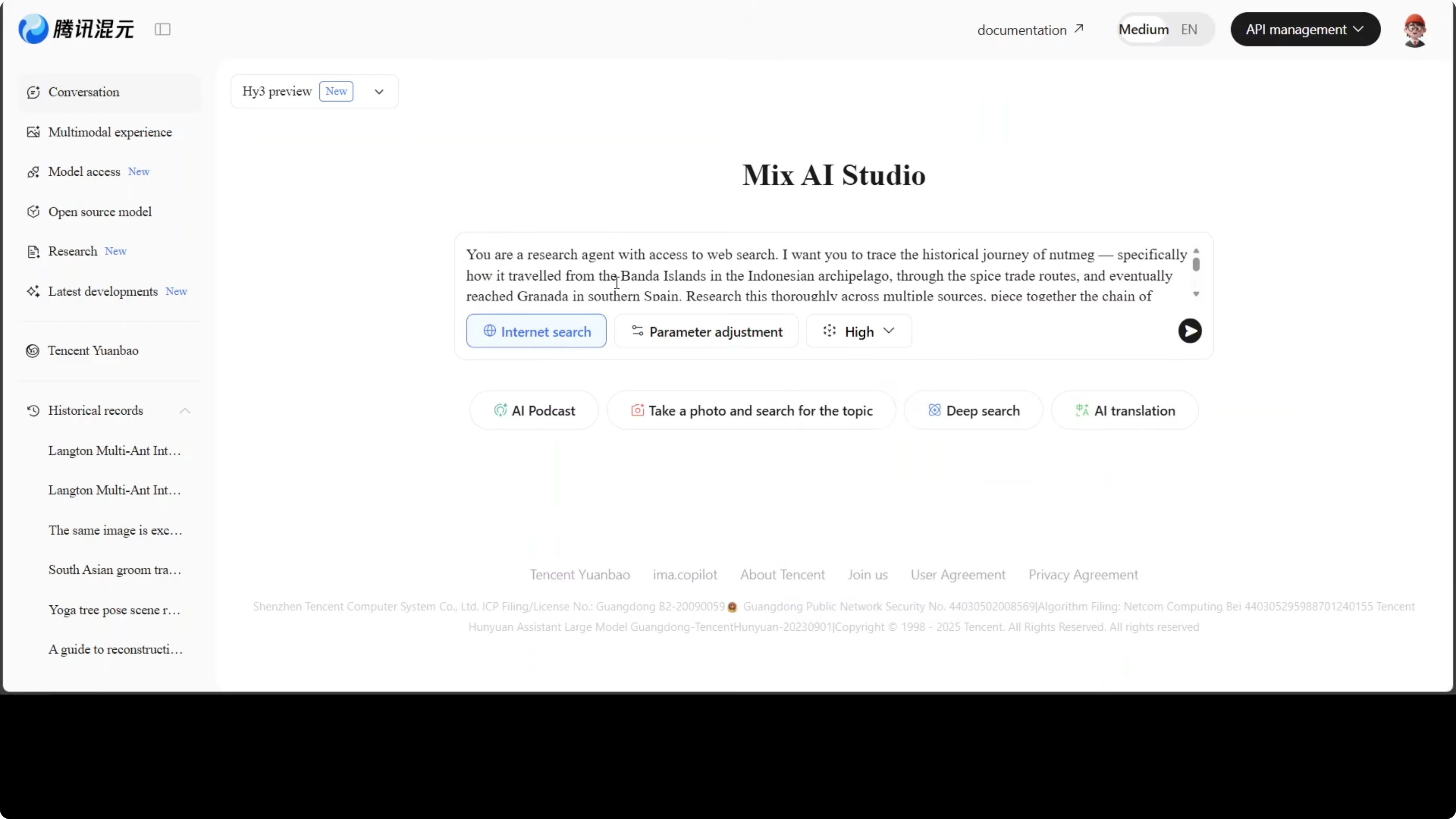The width and height of the screenshot is (1456, 819).
Task: Open AI Podcast shortcut
Action: coord(534,411)
